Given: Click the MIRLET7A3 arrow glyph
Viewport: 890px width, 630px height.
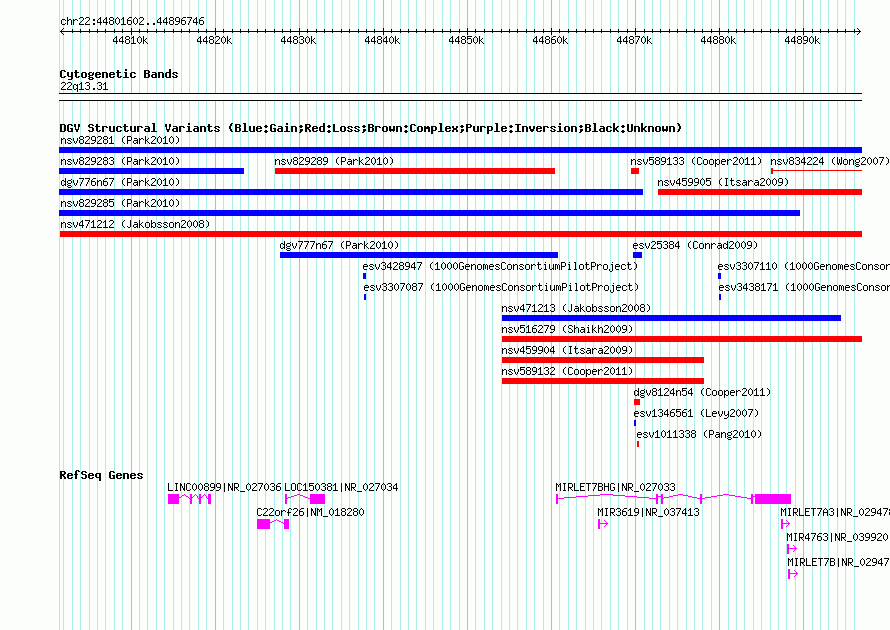Looking at the screenshot, I should (x=785, y=524).
